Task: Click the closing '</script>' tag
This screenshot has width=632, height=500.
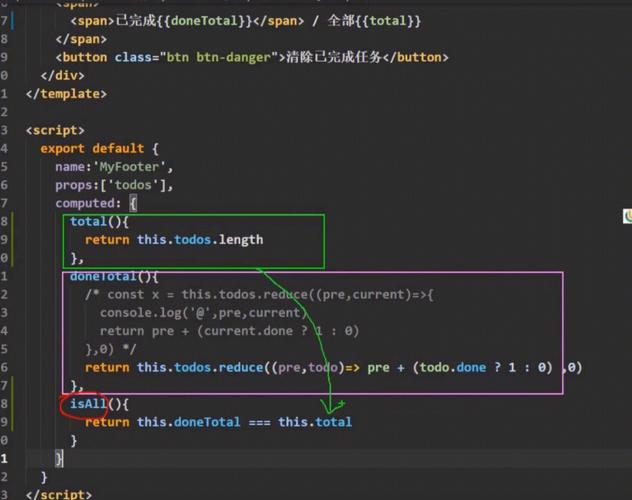Action: 59,494
